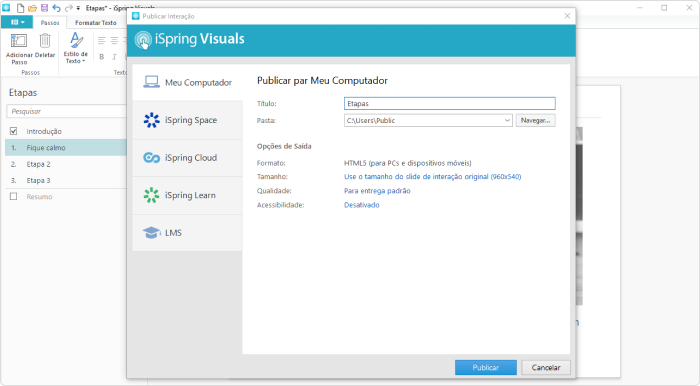Viewport: 700px width, 386px height.
Task: Undo the last action in iSpring Visuals
Action: 56,8
